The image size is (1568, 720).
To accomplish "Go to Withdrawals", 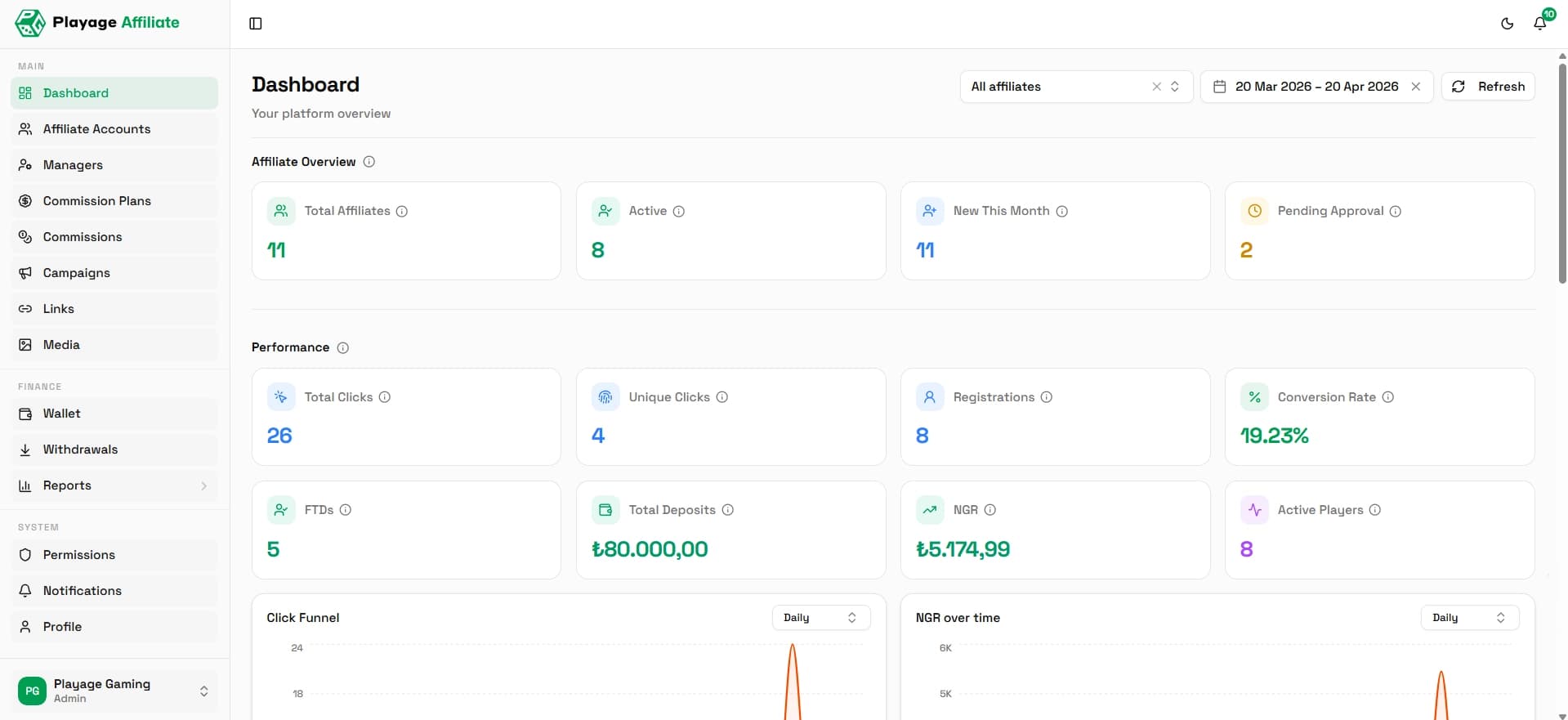I will click(x=114, y=449).
